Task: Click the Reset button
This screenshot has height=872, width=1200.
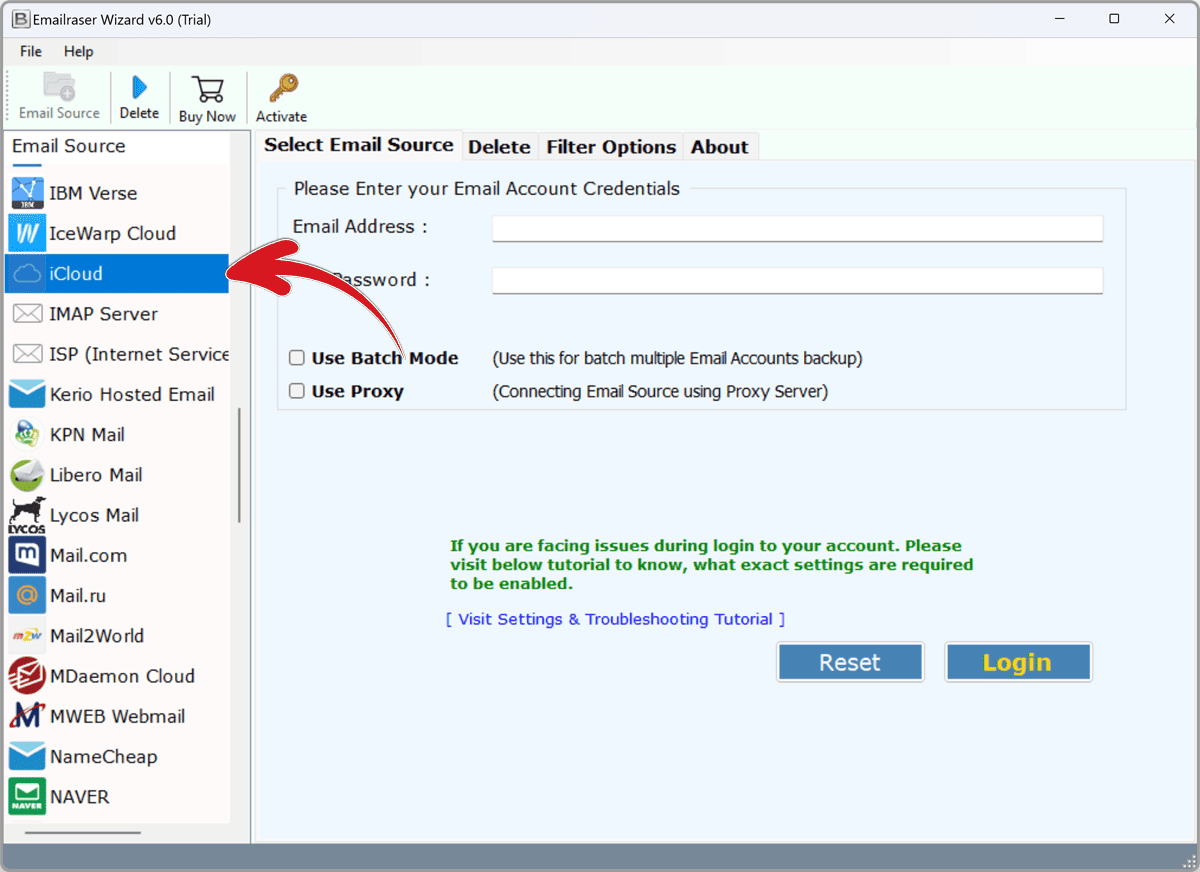Action: pyautogui.click(x=850, y=662)
